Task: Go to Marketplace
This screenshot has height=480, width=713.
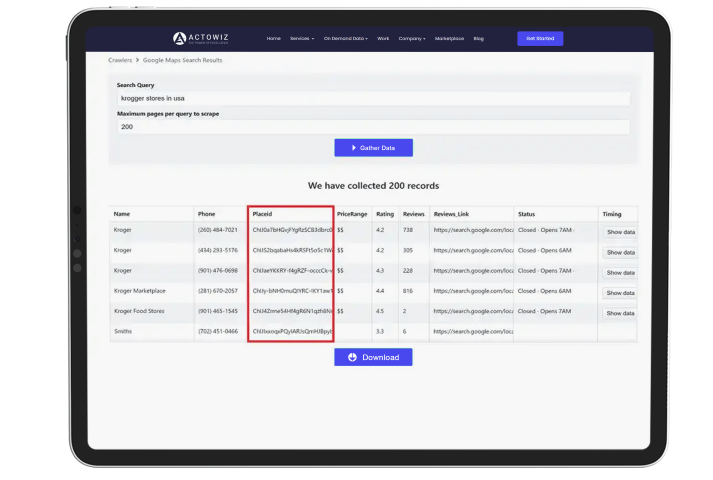Action: click(x=449, y=39)
